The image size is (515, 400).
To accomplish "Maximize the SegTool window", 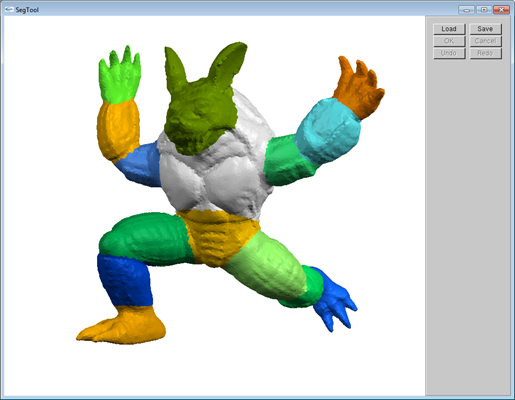I will click(484, 10).
